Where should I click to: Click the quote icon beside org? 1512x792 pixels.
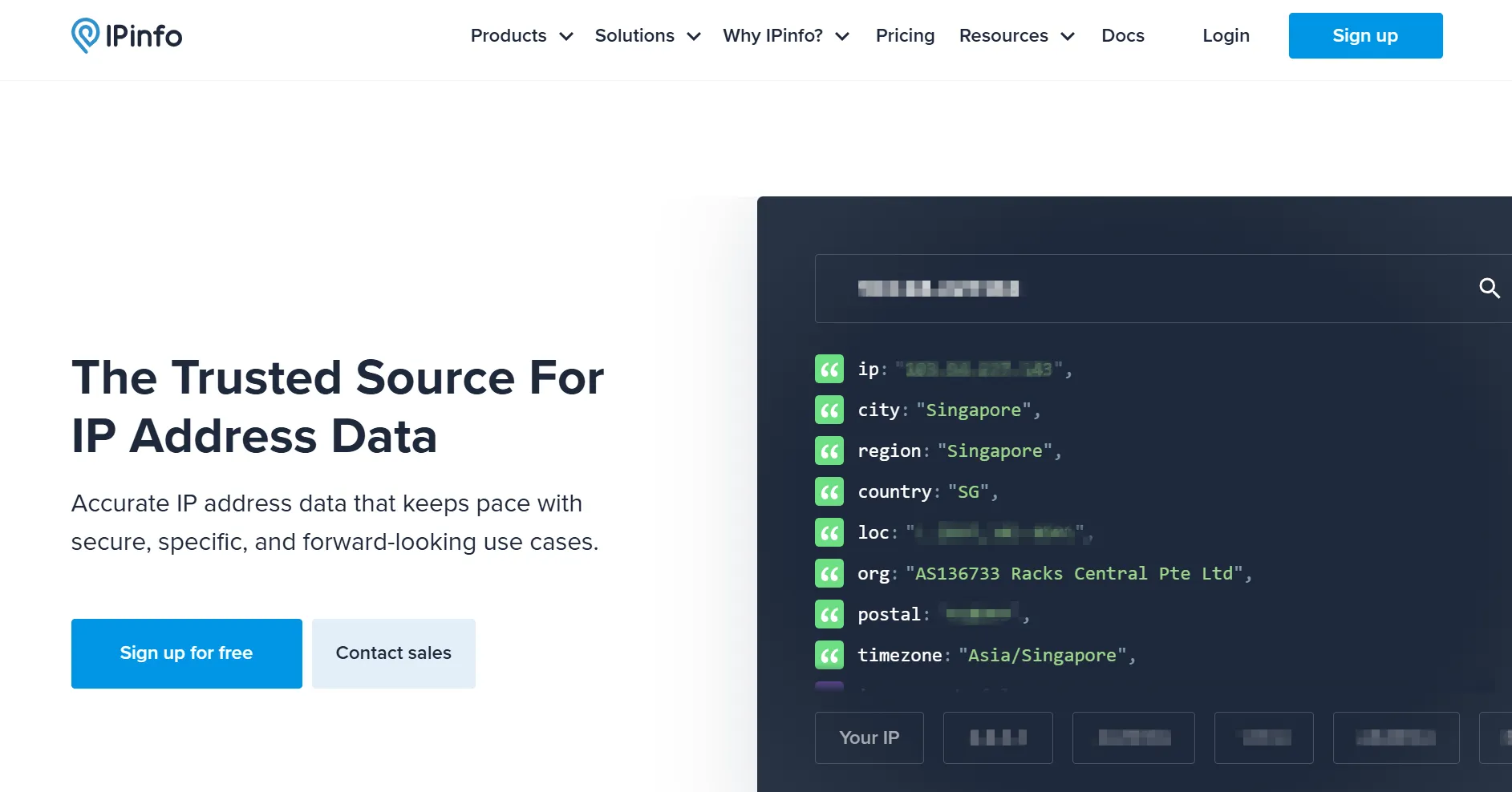(x=829, y=573)
